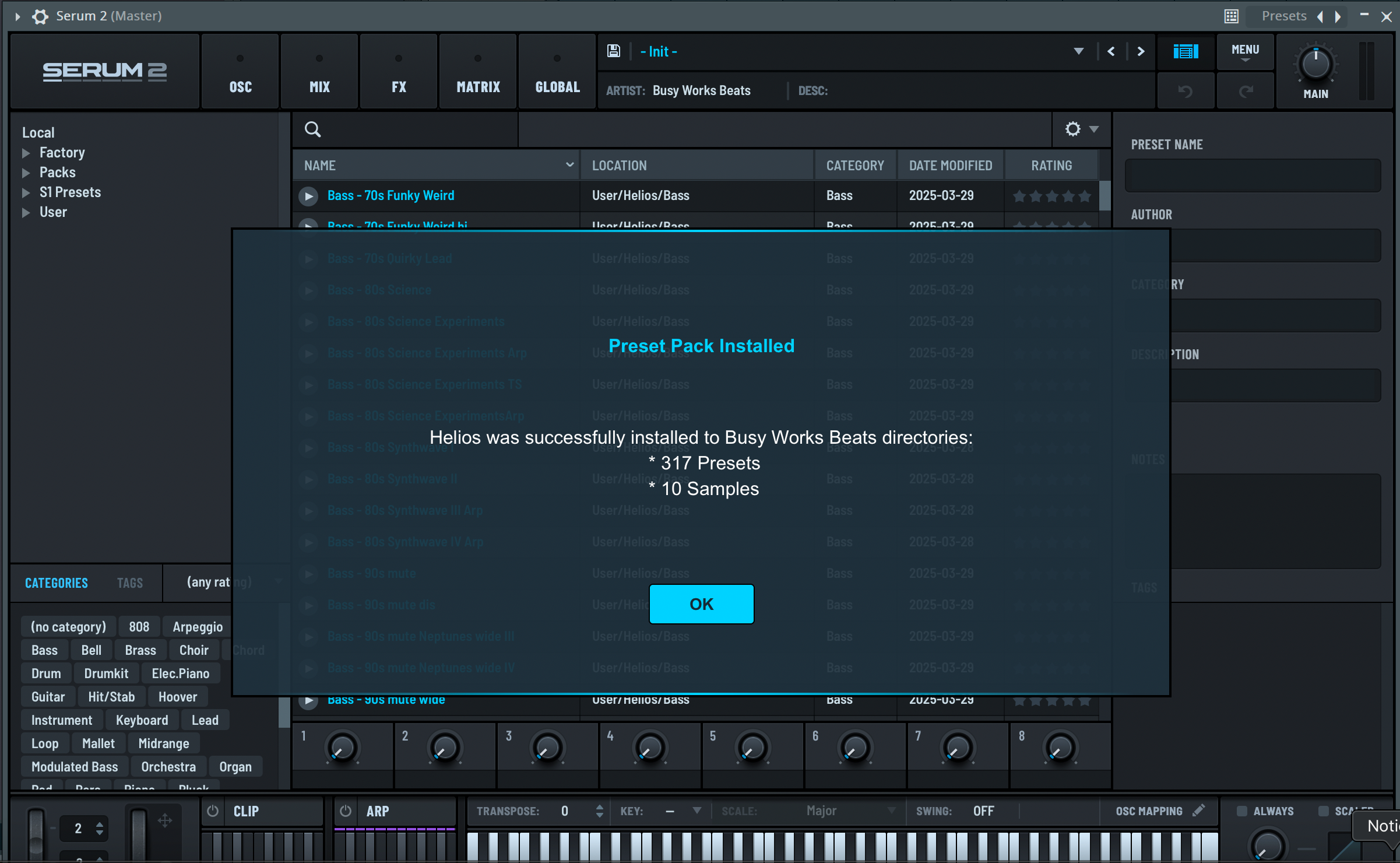Toggle the ARP power switch

tap(344, 811)
